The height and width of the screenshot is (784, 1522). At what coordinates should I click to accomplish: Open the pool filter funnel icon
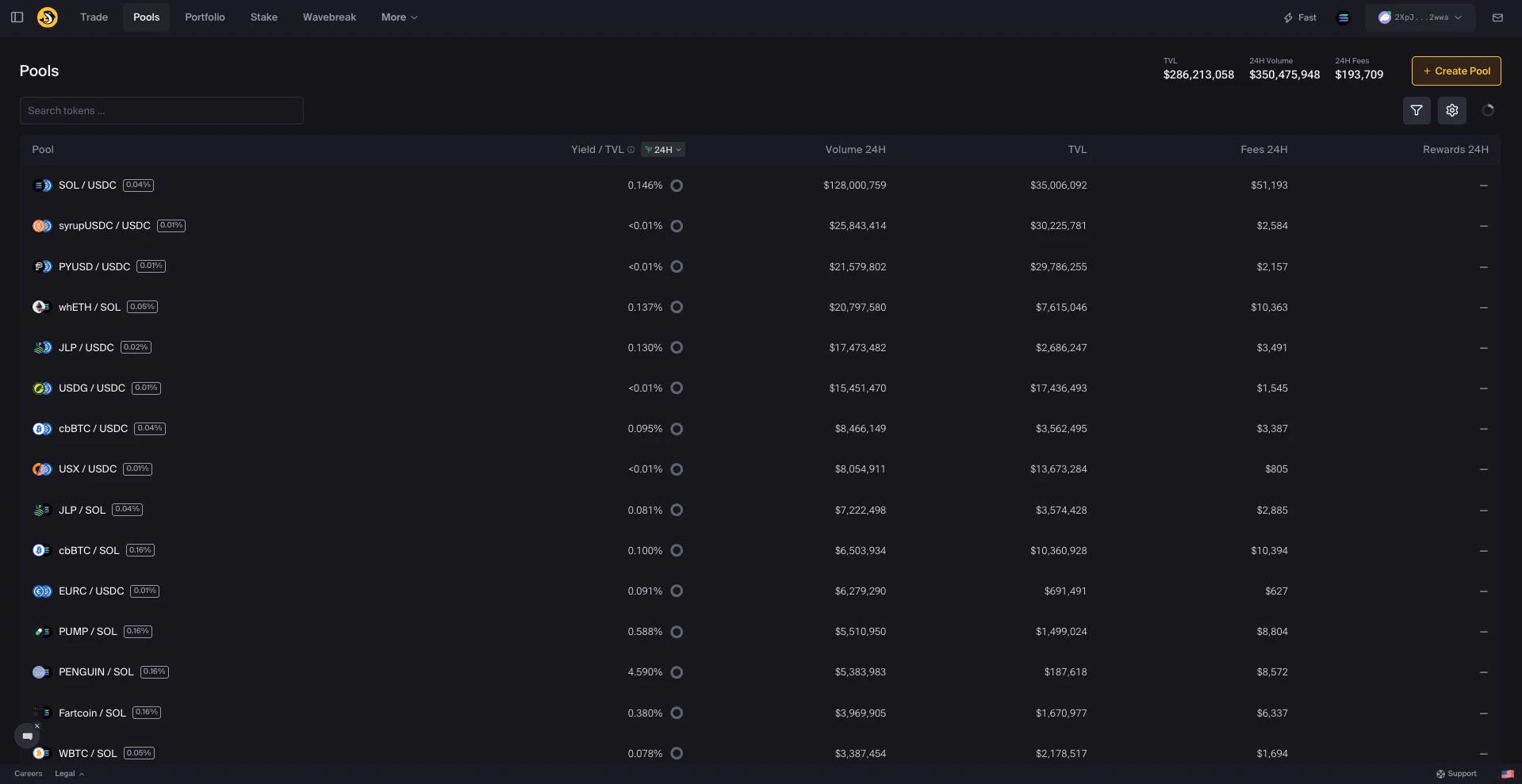(x=1417, y=110)
